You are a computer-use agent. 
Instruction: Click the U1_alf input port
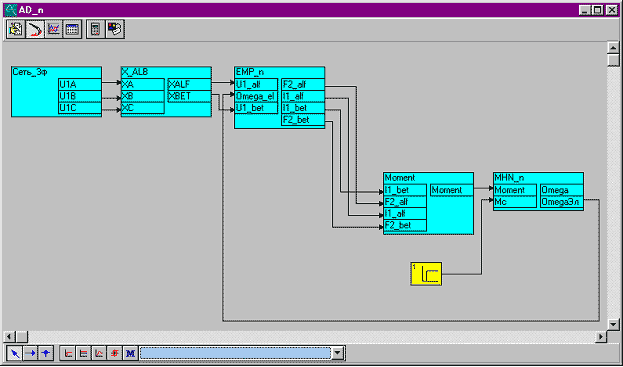[256, 84]
